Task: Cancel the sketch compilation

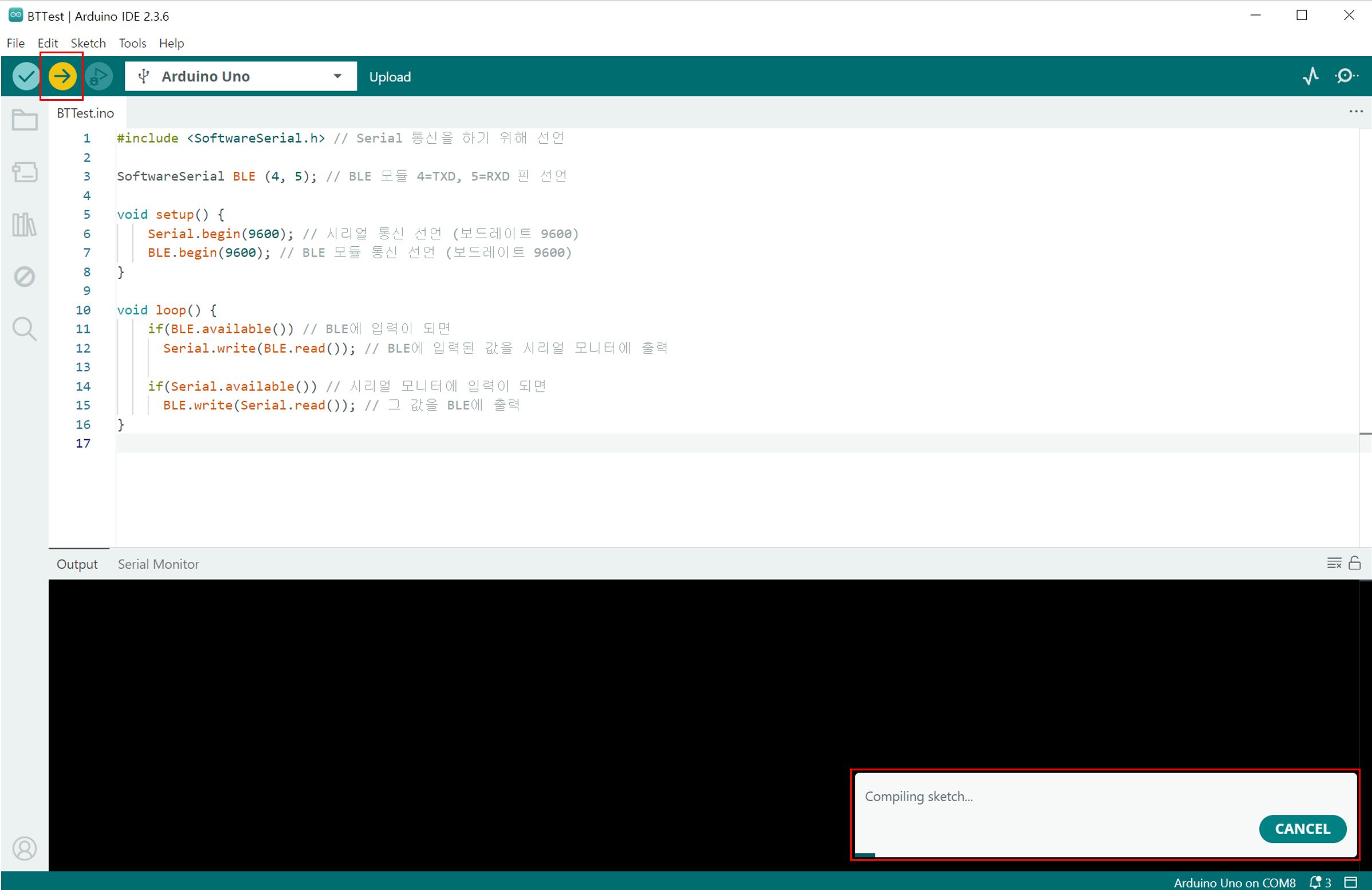Action: click(1302, 828)
